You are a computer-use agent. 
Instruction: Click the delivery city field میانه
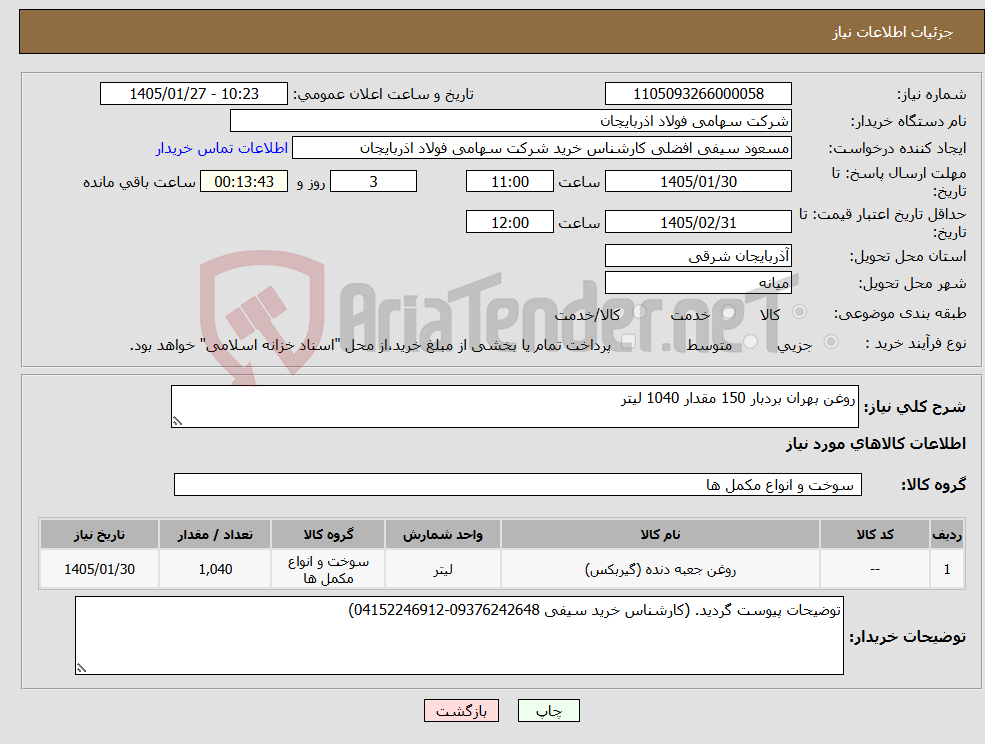(698, 283)
